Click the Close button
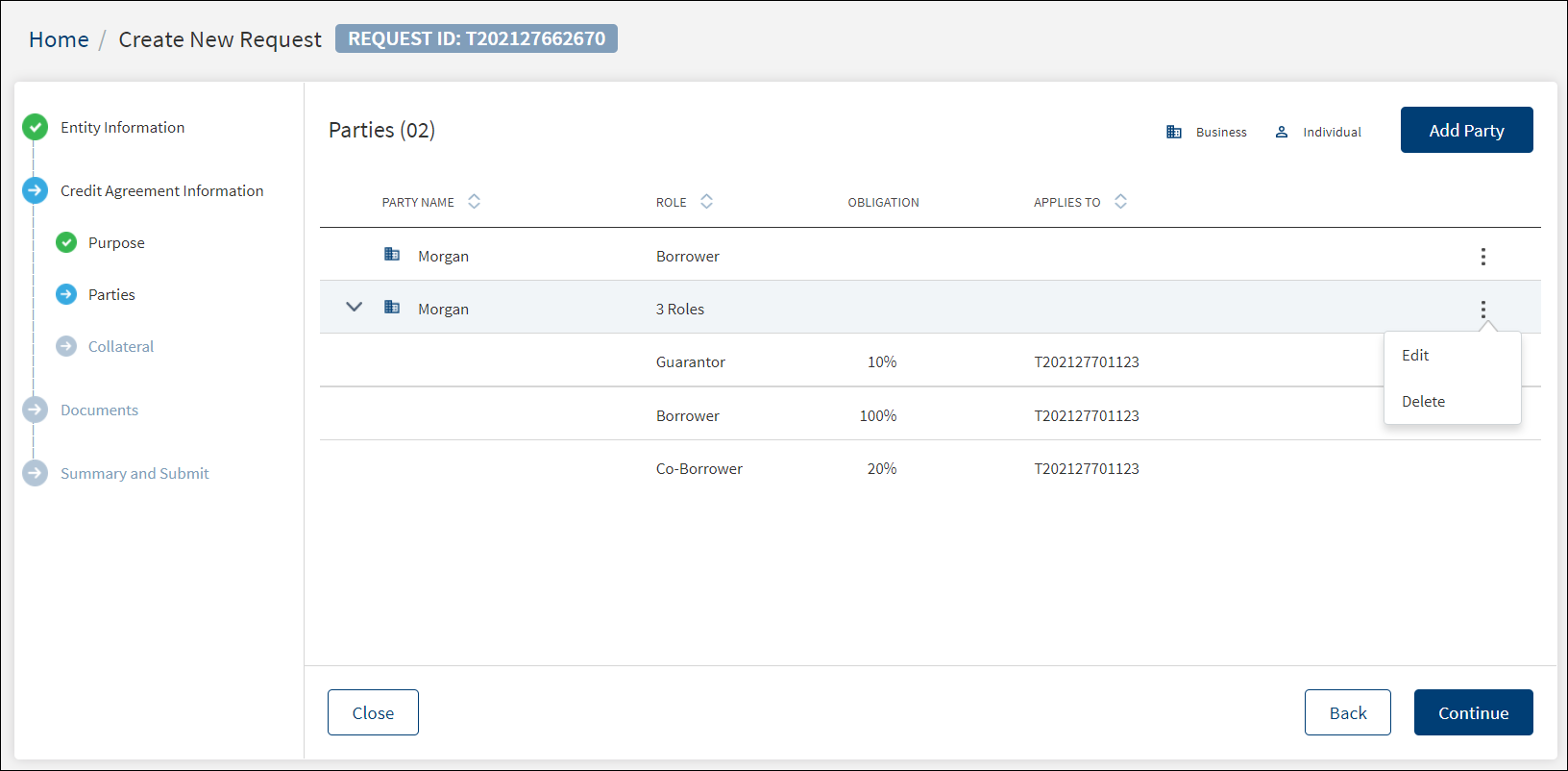Image resolution: width=1568 pixels, height=771 pixels. 373,712
